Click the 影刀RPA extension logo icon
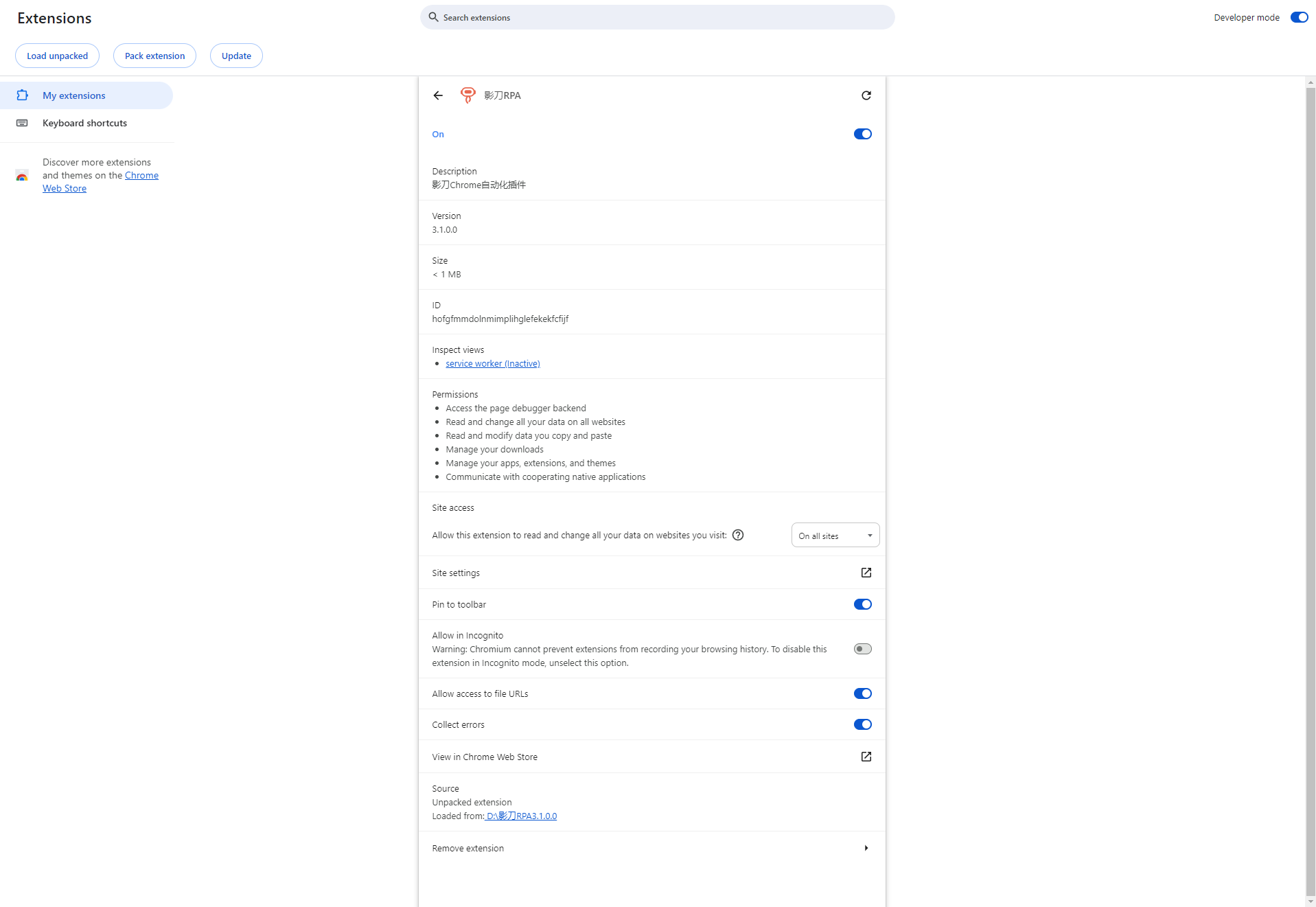The width and height of the screenshot is (1316, 907). tap(467, 95)
